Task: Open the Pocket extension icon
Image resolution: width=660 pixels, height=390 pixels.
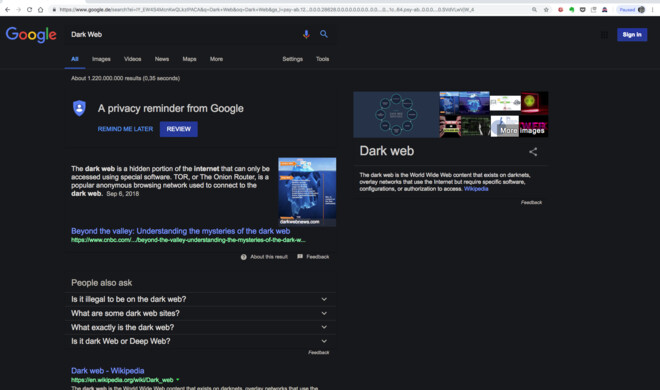Action: coord(583,9)
